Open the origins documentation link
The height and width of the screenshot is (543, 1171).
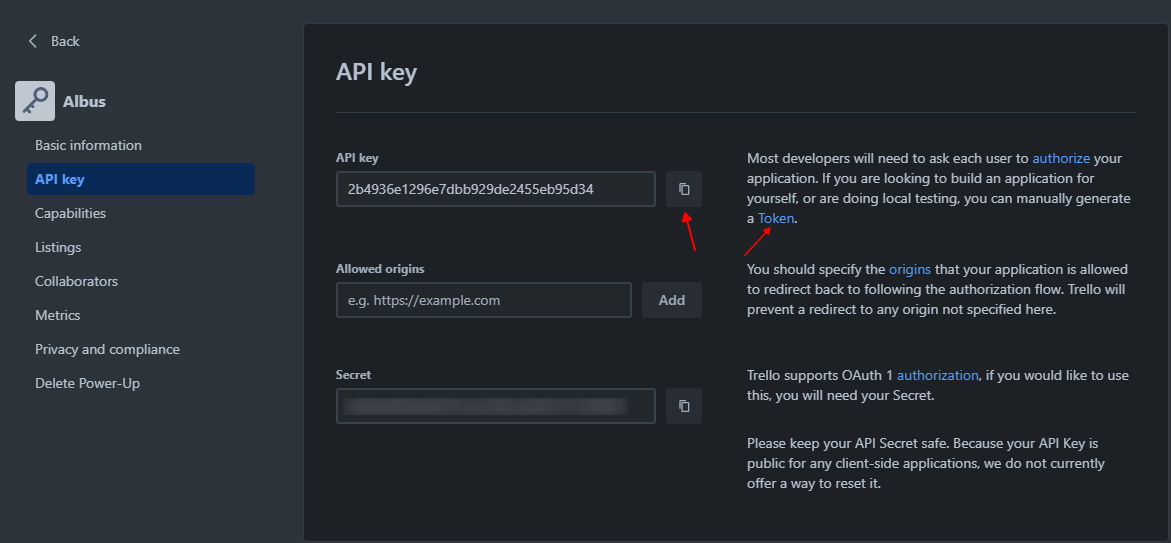(909, 269)
